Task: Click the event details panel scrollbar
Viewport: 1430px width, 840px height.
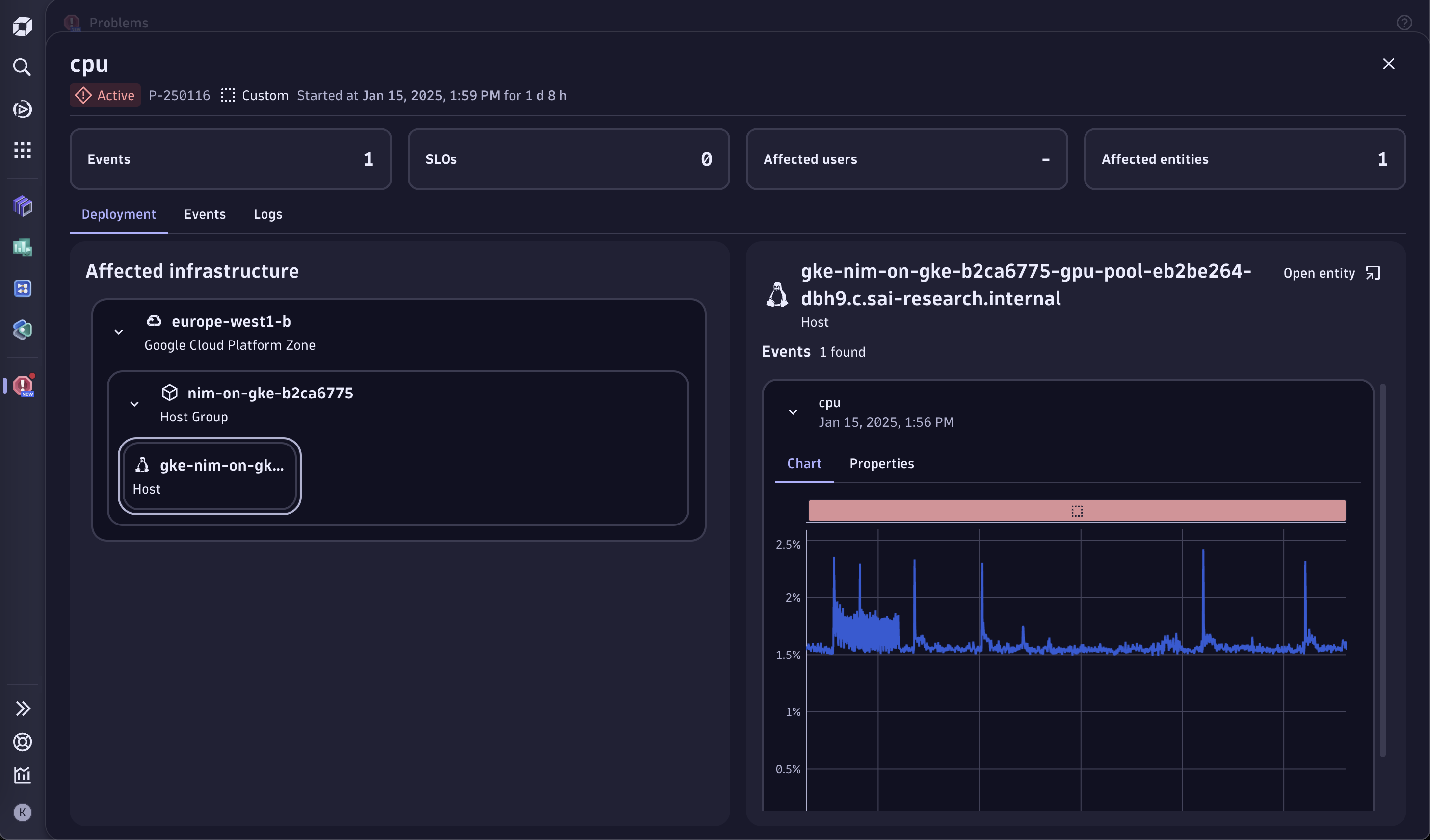Action: [1383, 570]
